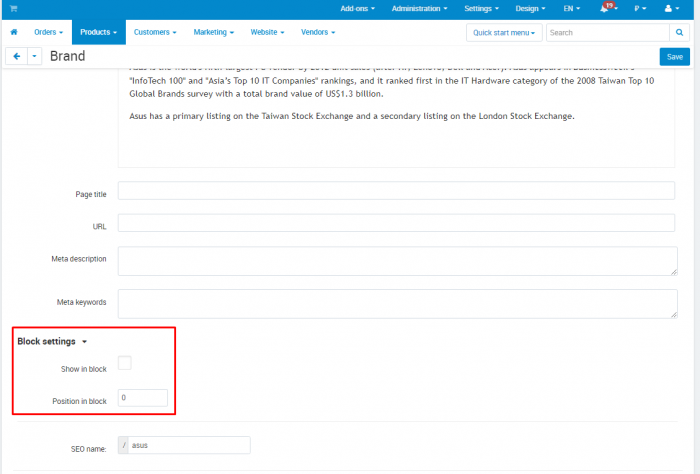
Task: Open the Vendors dropdown menu
Action: coord(318,32)
